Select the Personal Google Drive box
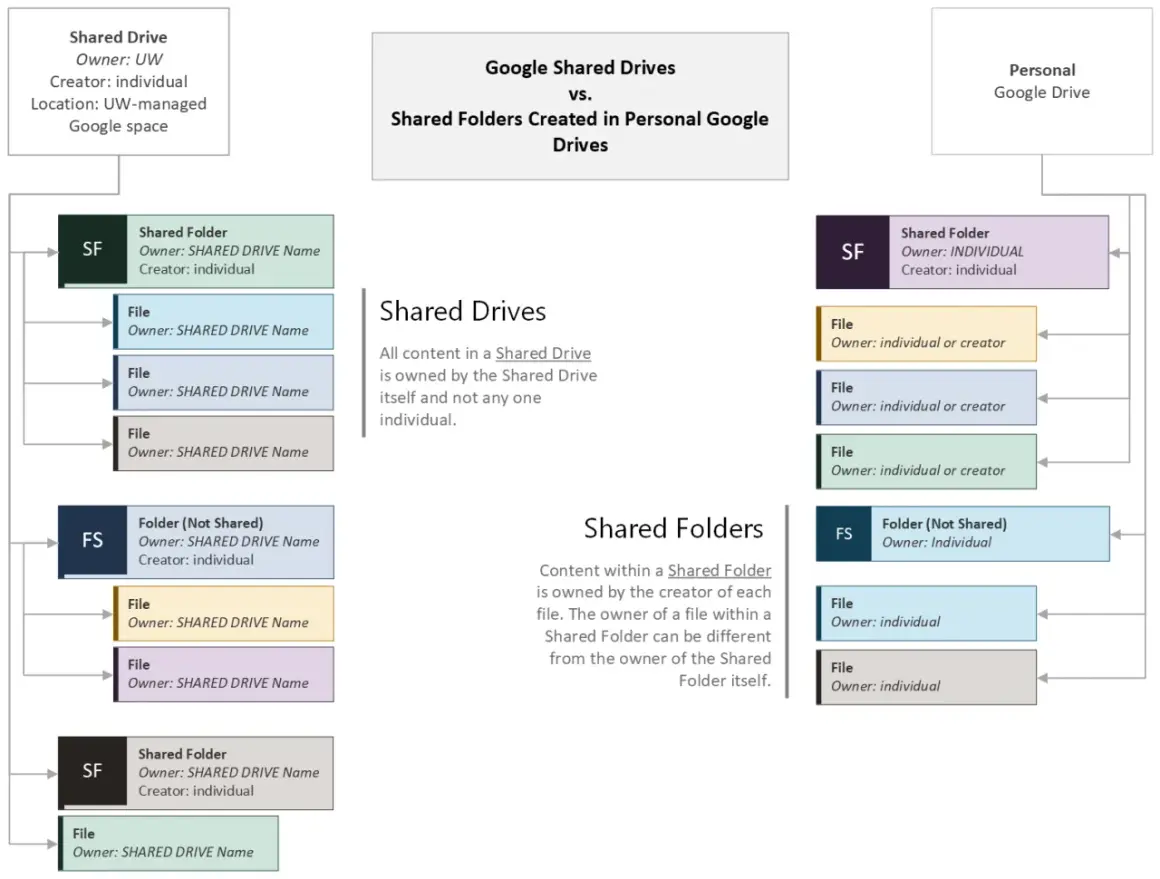Viewport: 1160px width, 879px height. (x=1042, y=81)
